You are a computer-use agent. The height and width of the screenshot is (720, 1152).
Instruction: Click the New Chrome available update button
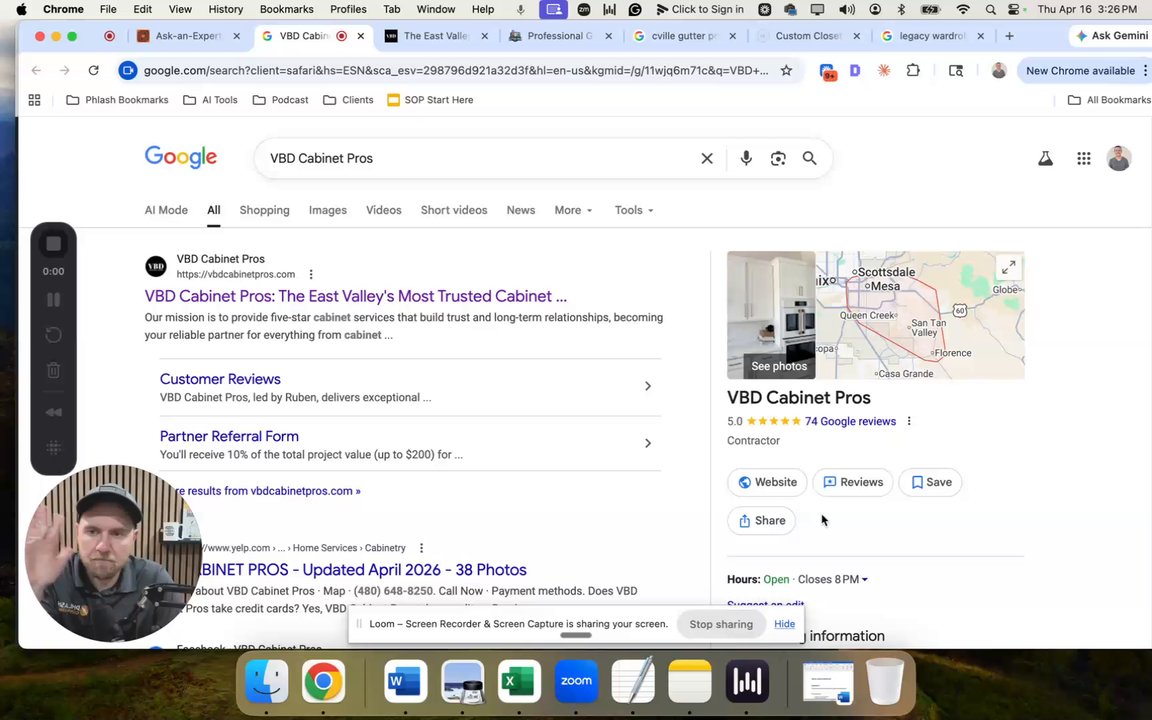tap(1080, 71)
